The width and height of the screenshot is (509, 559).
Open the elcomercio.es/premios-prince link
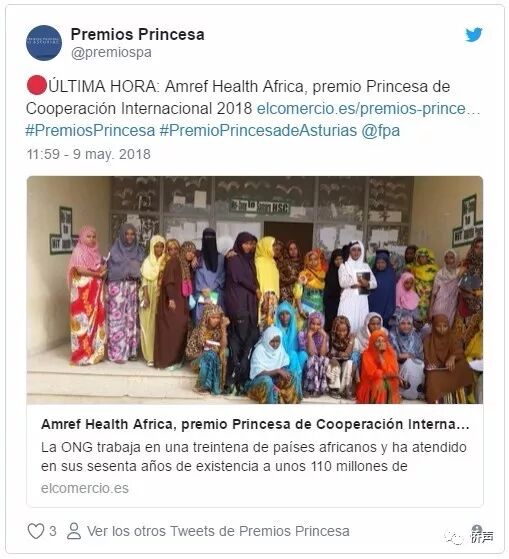(x=369, y=108)
